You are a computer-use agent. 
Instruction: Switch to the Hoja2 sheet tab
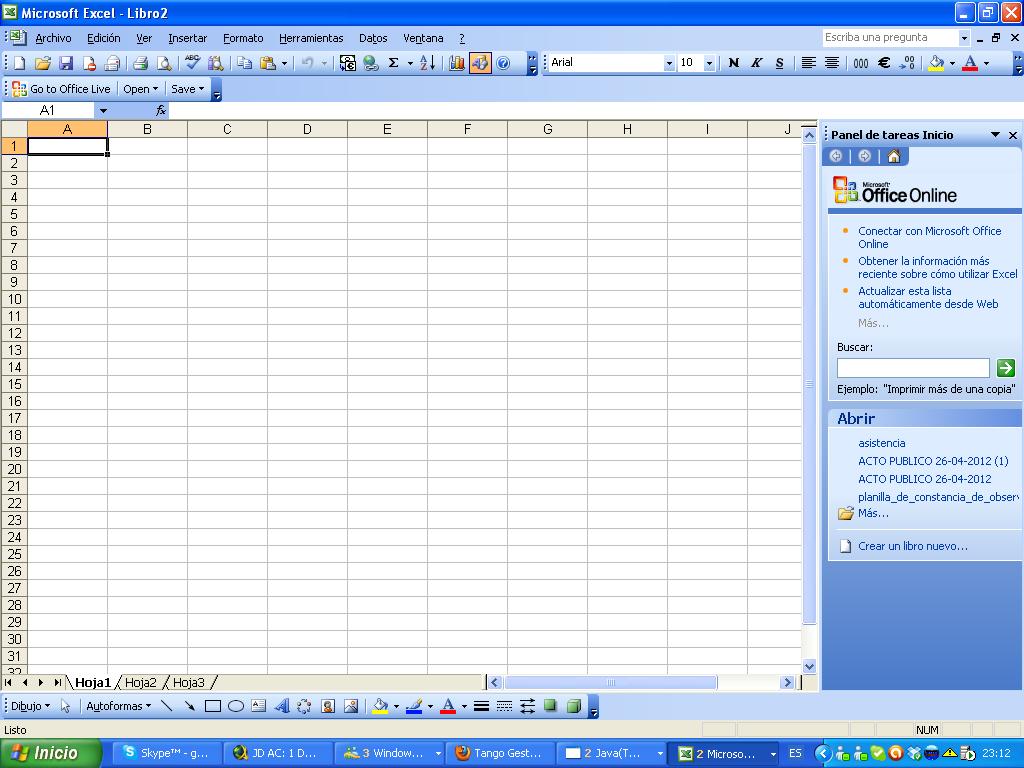pyautogui.click(x=140, y=683)
